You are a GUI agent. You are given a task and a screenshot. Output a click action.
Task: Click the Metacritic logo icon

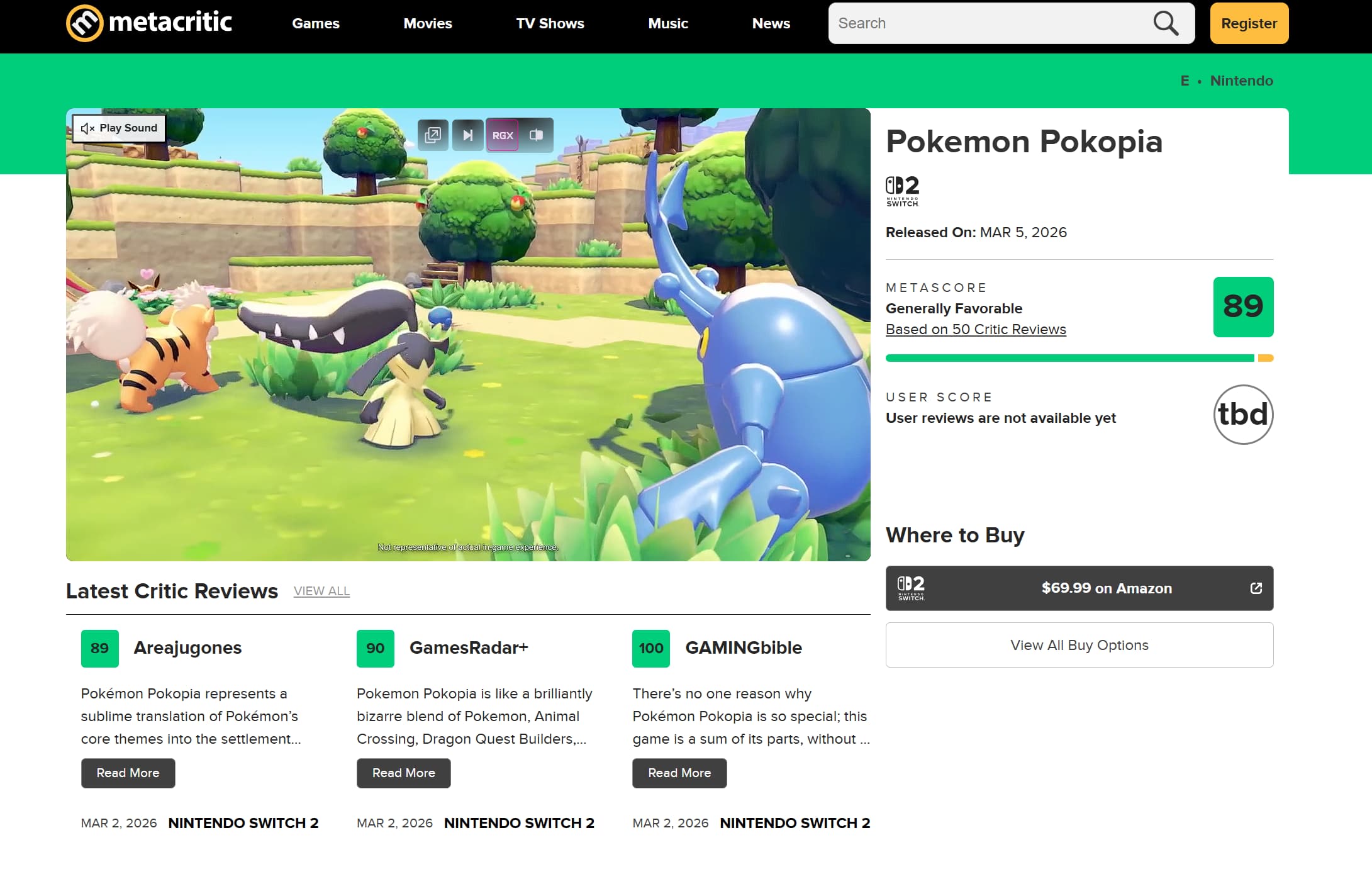pyautogui.click(x=84, y=23)
